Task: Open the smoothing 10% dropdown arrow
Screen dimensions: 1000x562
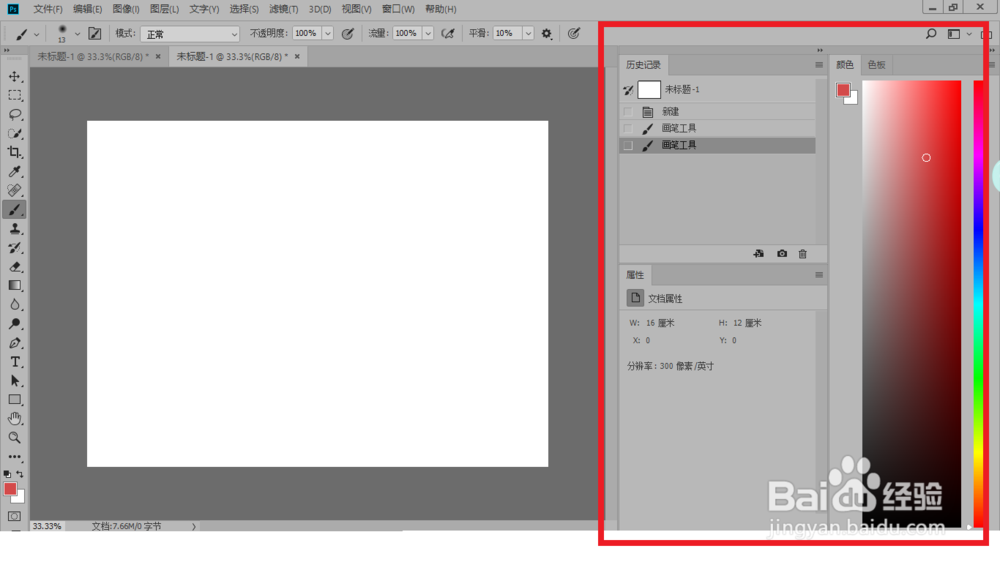Action: (x=528, y=34)
